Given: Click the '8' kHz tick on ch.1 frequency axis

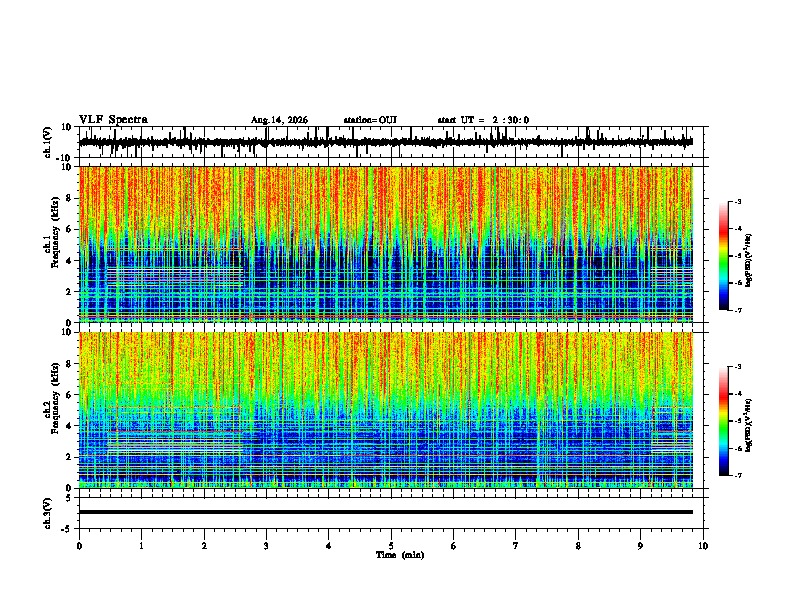Looking at the screenshot, I should tap(71, 198).
